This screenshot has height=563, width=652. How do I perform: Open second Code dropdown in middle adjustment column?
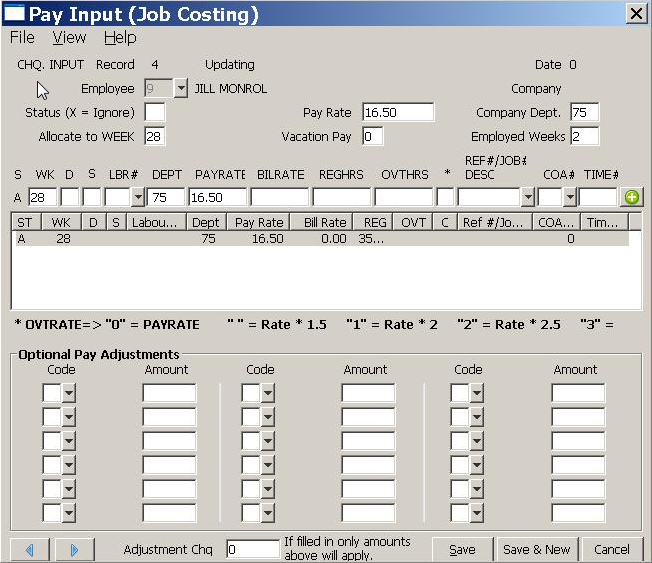tap(268, 417)
